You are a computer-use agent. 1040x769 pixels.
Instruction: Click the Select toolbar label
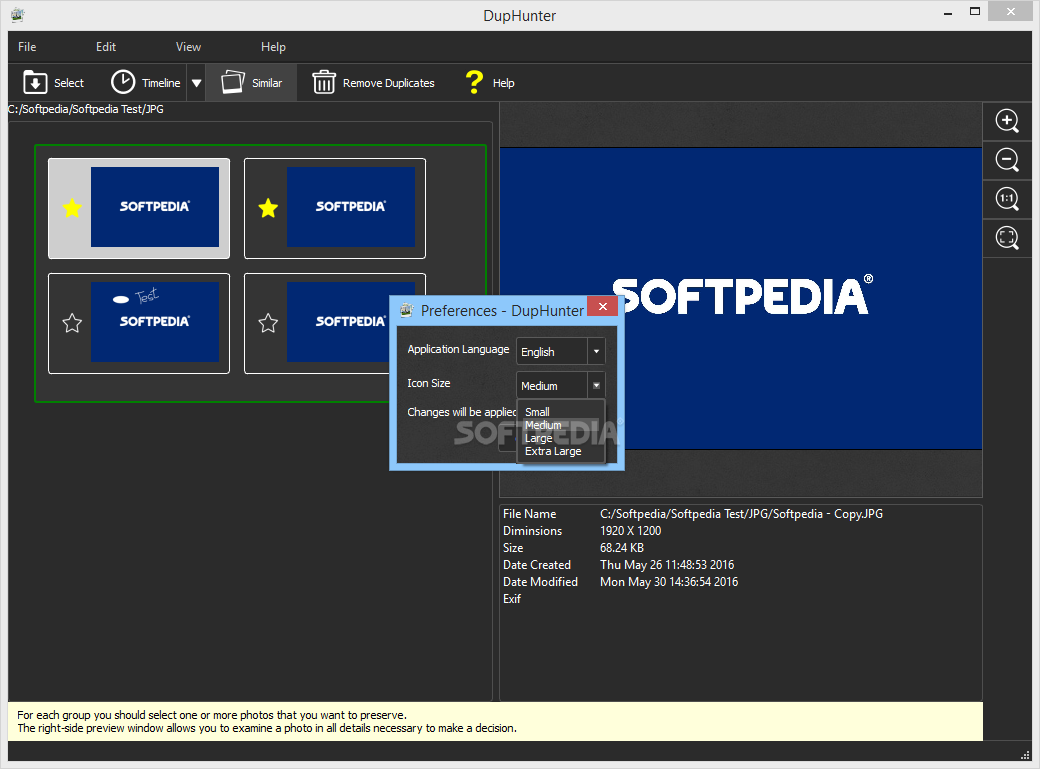pyautogui.click(x=69, y=83)
